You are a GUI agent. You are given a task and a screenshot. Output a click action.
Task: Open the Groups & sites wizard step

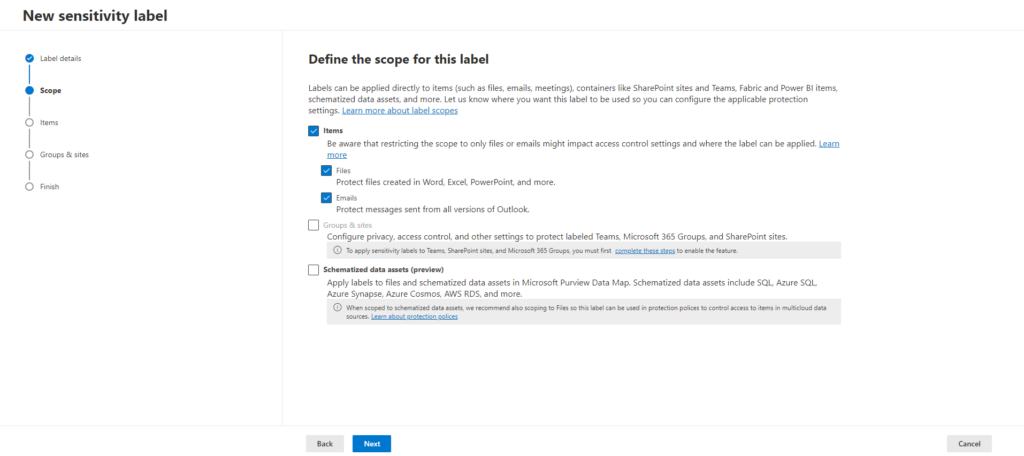click(64, 155)
